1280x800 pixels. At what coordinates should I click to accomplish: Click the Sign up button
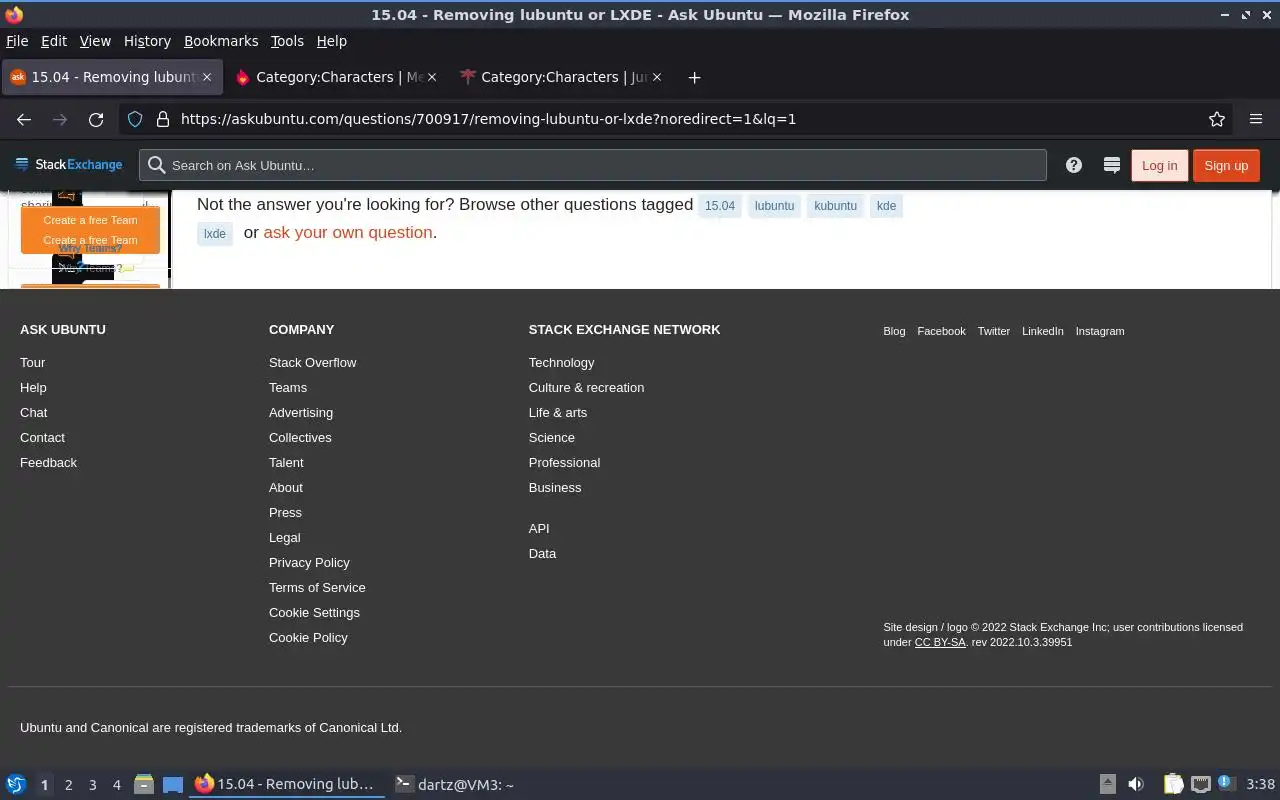pyautogui.click(x=1226, y=165)
